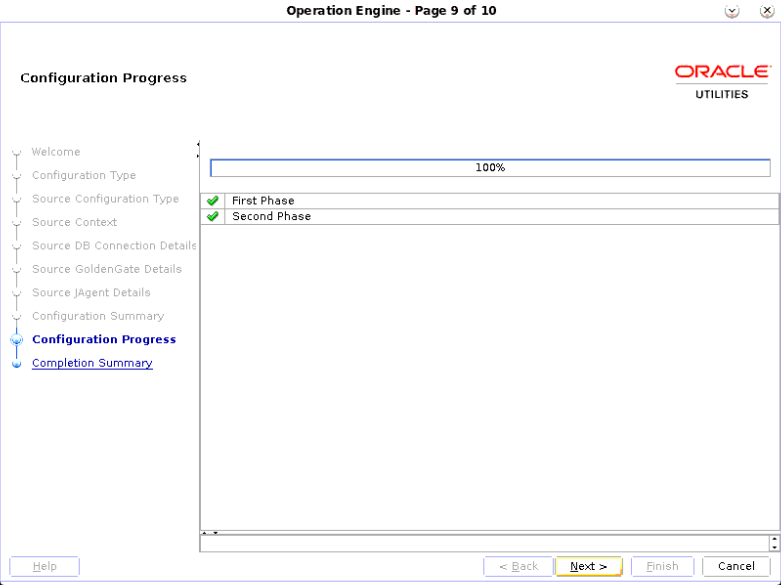This screenshot has height=585, width=781.
Task: Click Completion Summary step bullet icon
Action: point(16,364)
